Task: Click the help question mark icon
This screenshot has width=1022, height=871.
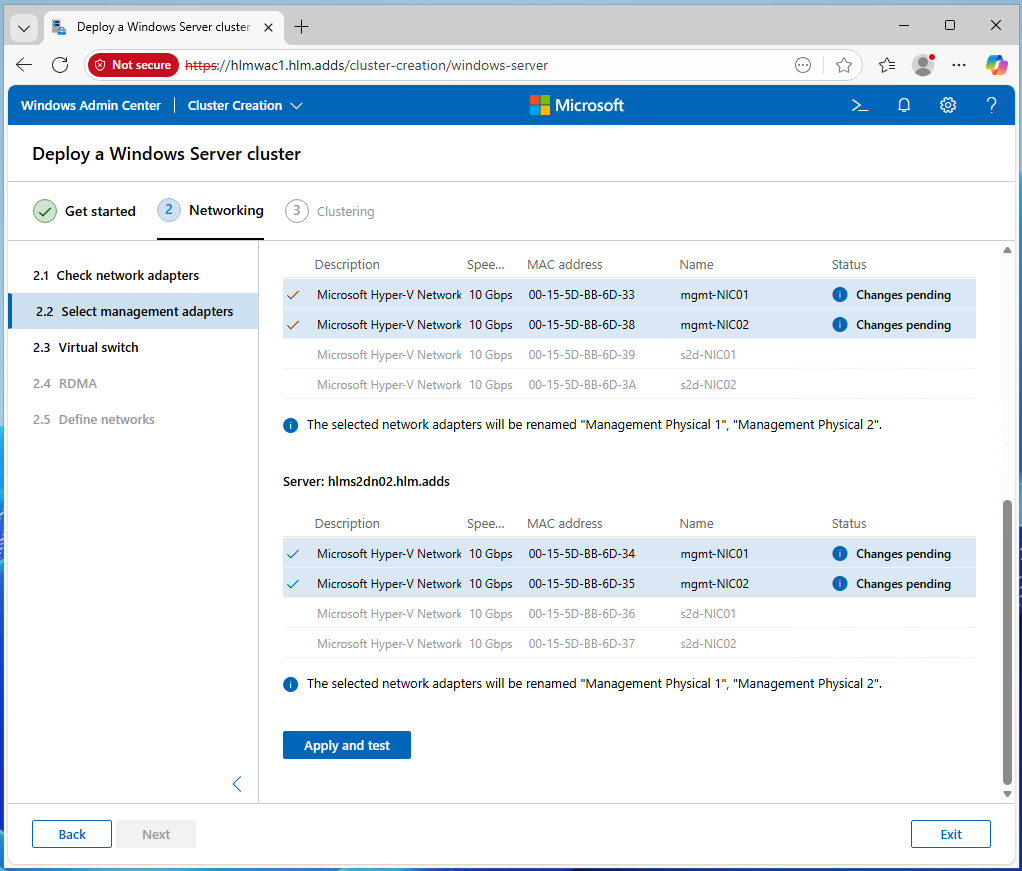Action: 991,105
